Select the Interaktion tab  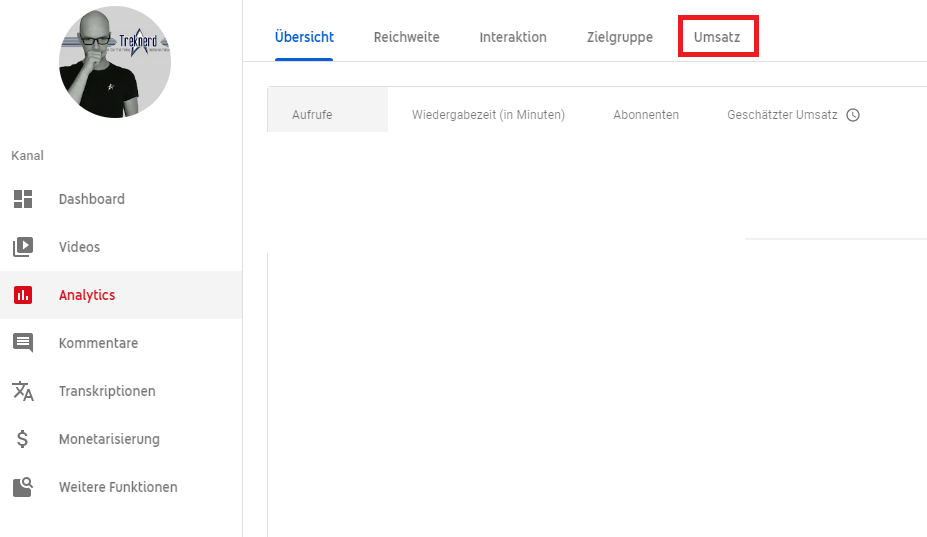513,37
